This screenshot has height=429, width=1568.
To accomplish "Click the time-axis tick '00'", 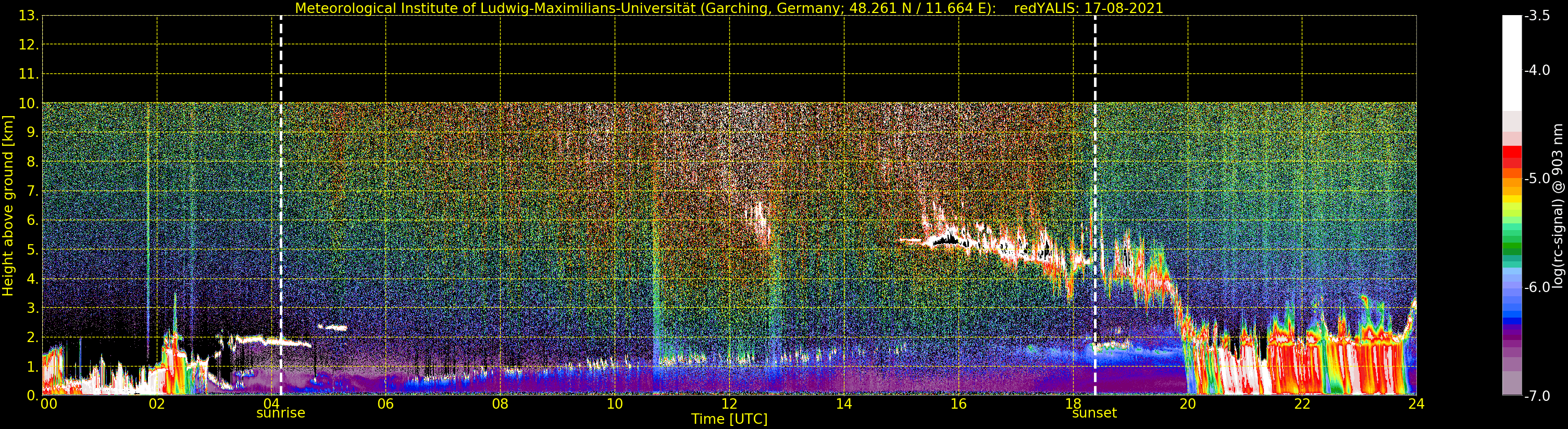I will pyautogui.click(x=48, y=404).
